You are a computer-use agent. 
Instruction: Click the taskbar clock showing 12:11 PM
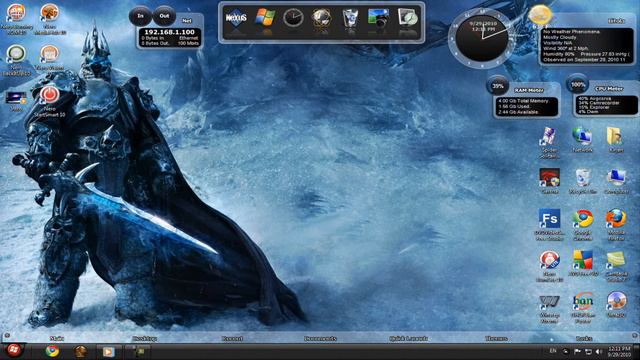[x=619, y=351]
